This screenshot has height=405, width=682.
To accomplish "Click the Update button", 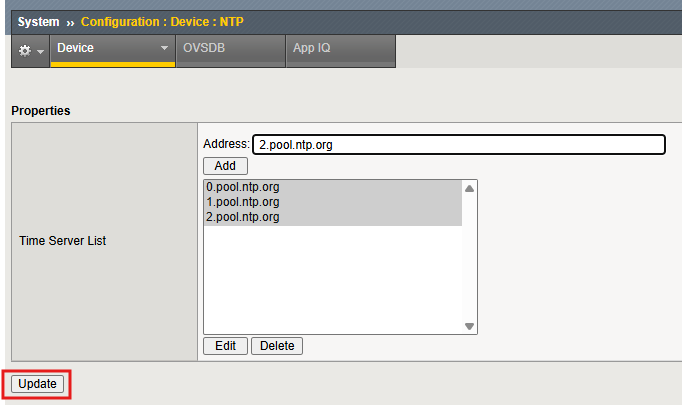I will point(37,384).
